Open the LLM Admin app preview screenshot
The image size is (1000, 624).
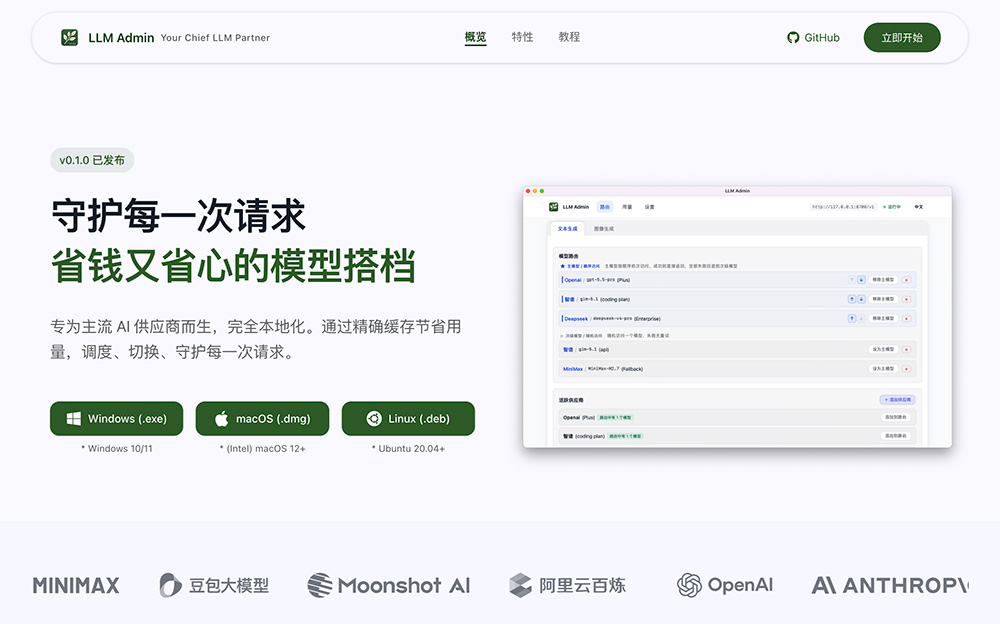[737, 317]
